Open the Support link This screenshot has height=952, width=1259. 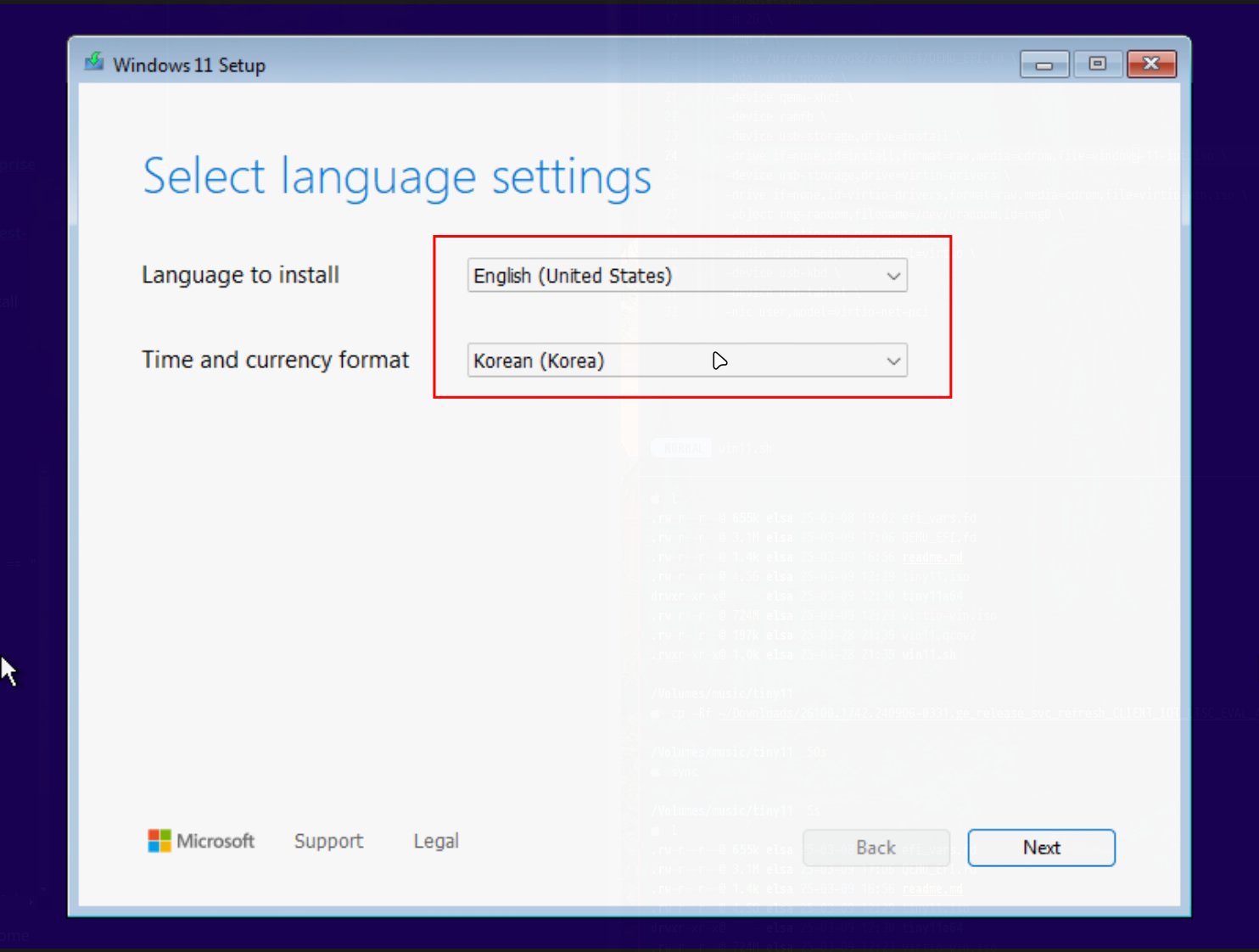(328, 841)
